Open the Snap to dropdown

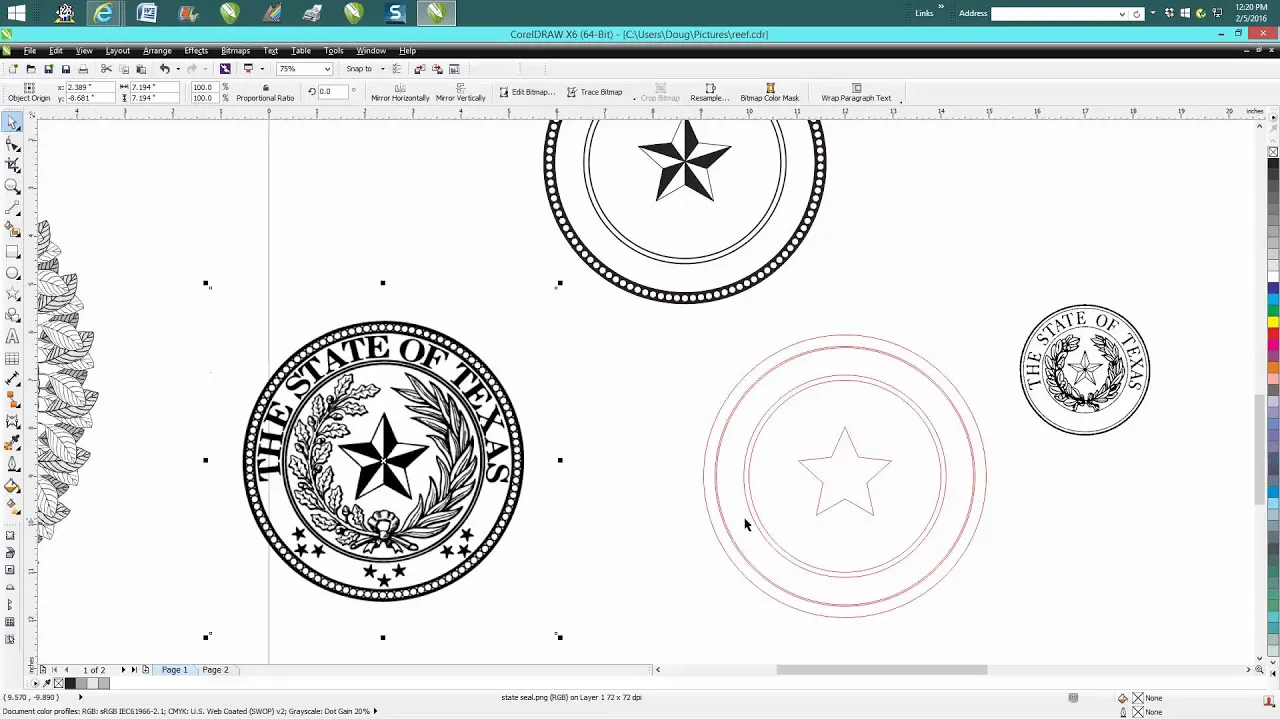[x=382, y=69]
